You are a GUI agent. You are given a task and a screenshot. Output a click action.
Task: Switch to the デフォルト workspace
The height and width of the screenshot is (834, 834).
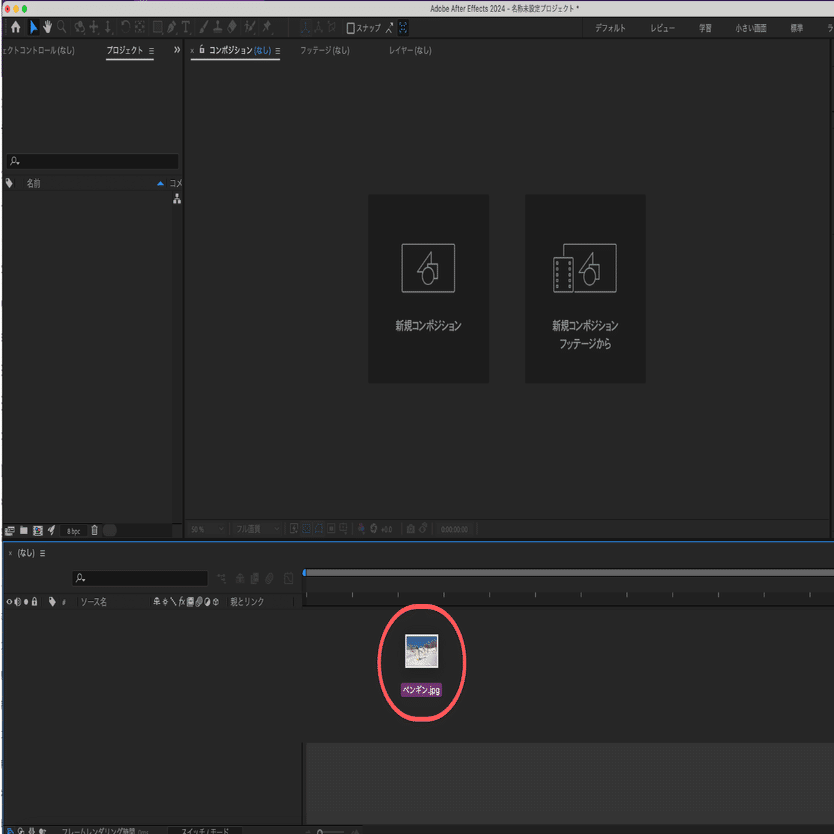pos(610,28)
